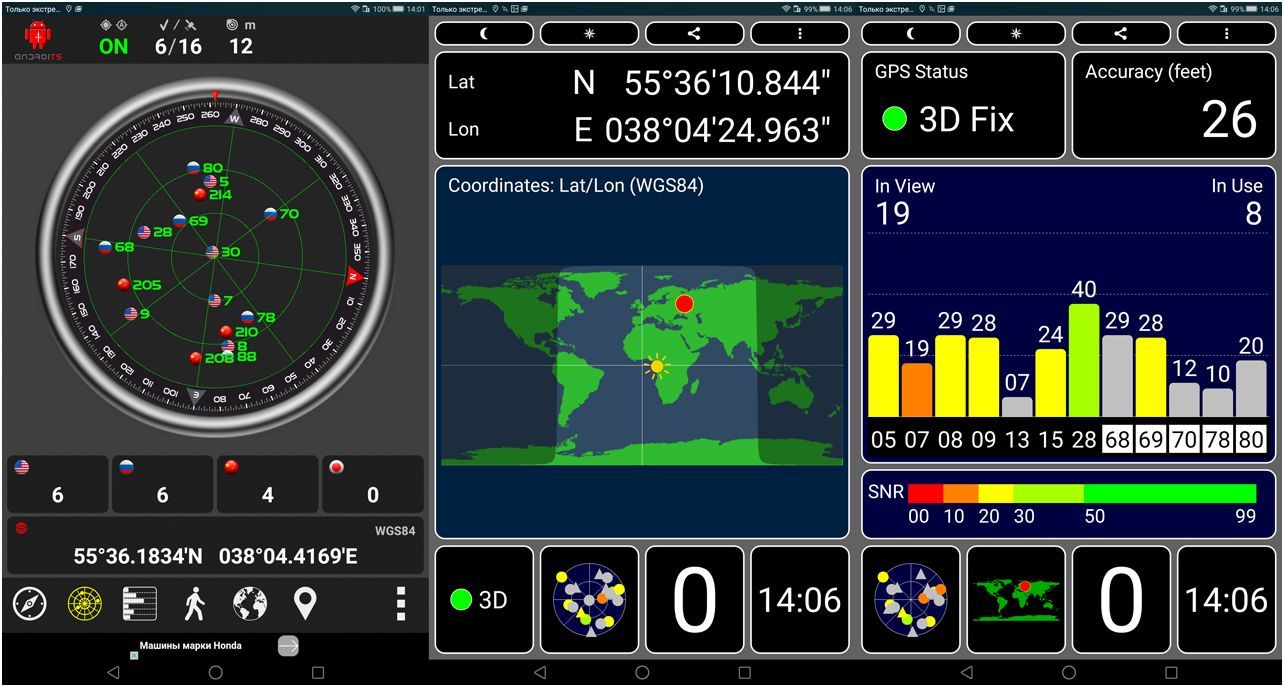
Task: Toggle night mode moon on the middle screen
Action: [484, 33]
